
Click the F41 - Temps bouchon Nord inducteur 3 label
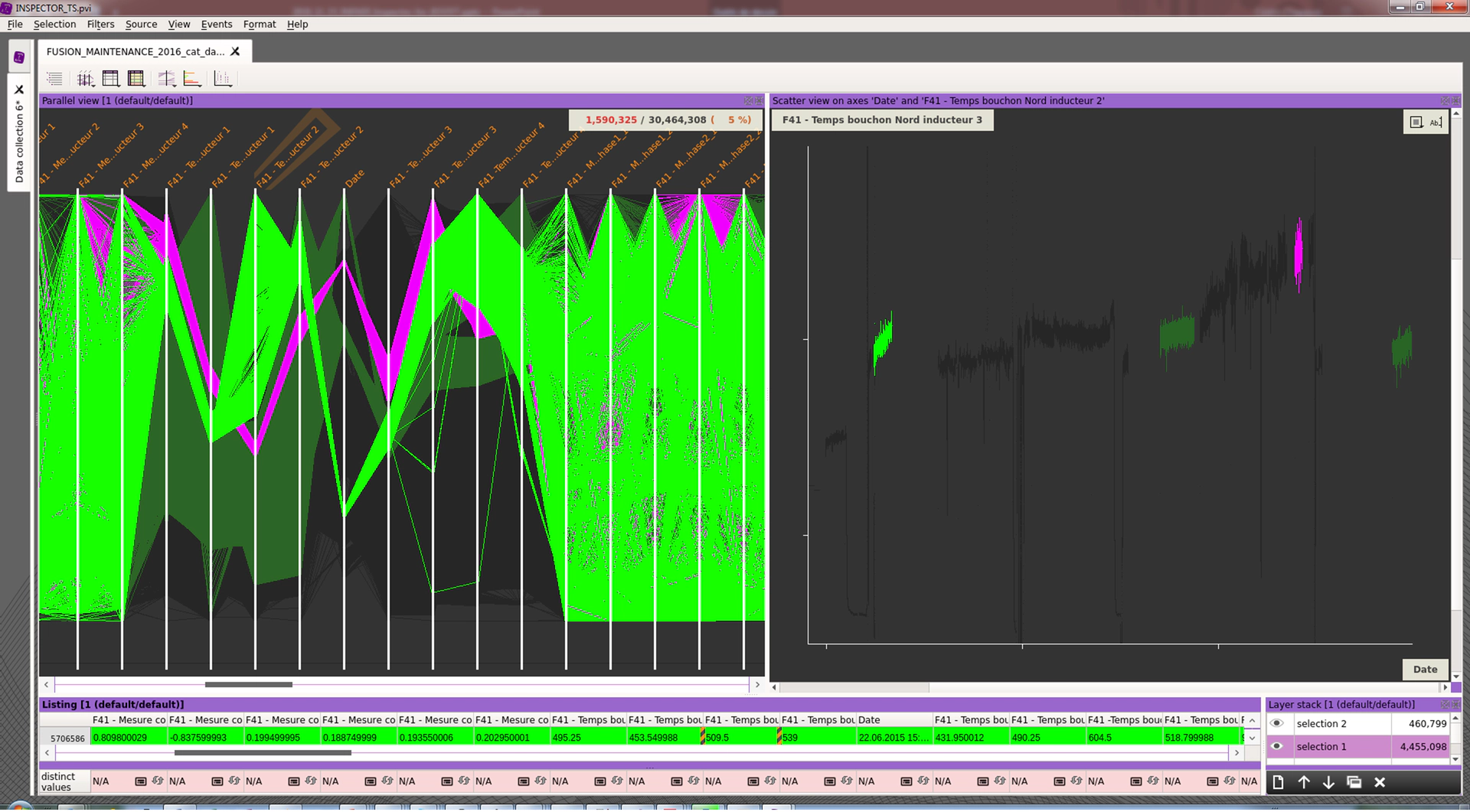882,120
